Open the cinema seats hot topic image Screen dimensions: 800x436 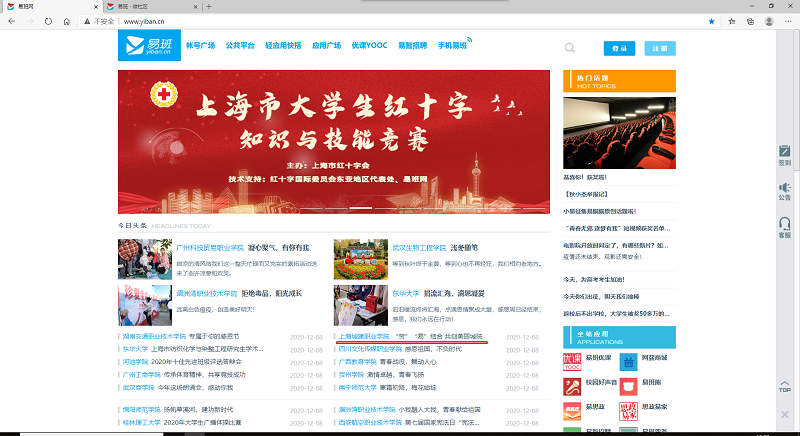point(619,133)
